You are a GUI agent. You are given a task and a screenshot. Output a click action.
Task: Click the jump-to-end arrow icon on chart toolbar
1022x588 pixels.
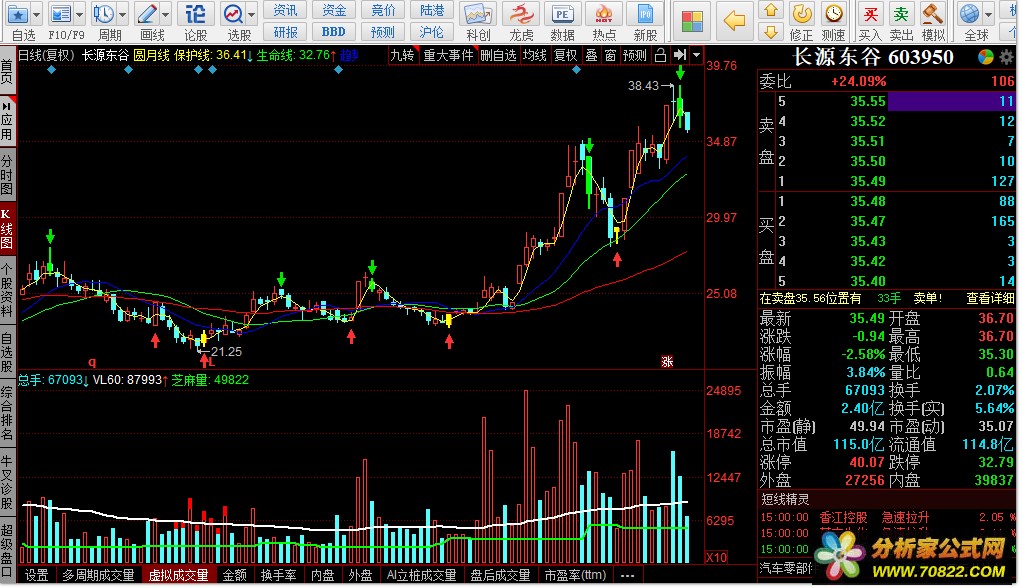[680, 55]
